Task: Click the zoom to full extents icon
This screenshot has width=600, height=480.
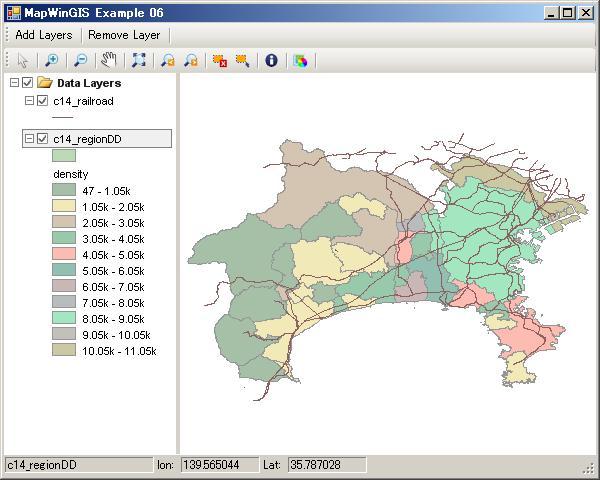Action: click(x=139, y=61)
